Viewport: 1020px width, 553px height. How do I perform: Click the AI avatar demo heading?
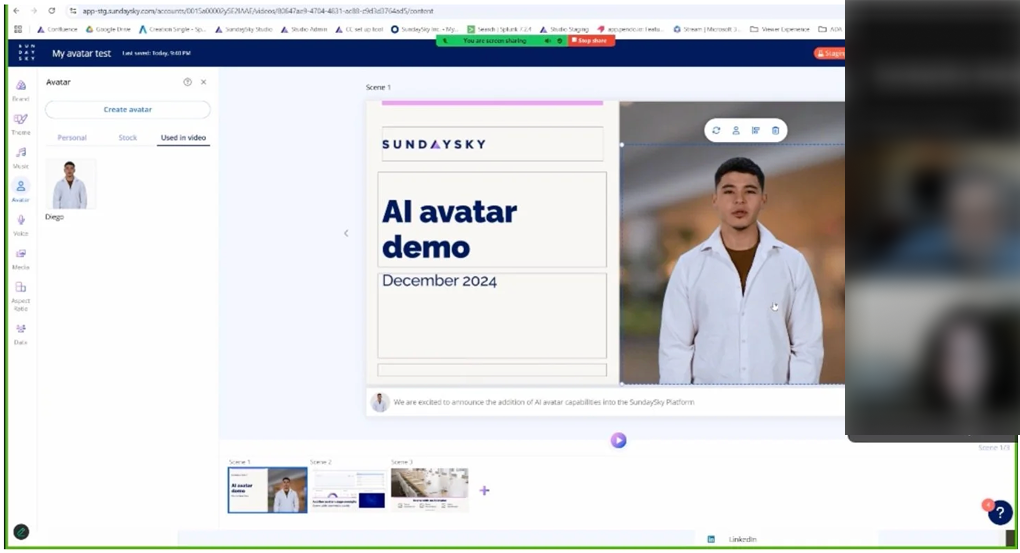(x=450, y=229)
